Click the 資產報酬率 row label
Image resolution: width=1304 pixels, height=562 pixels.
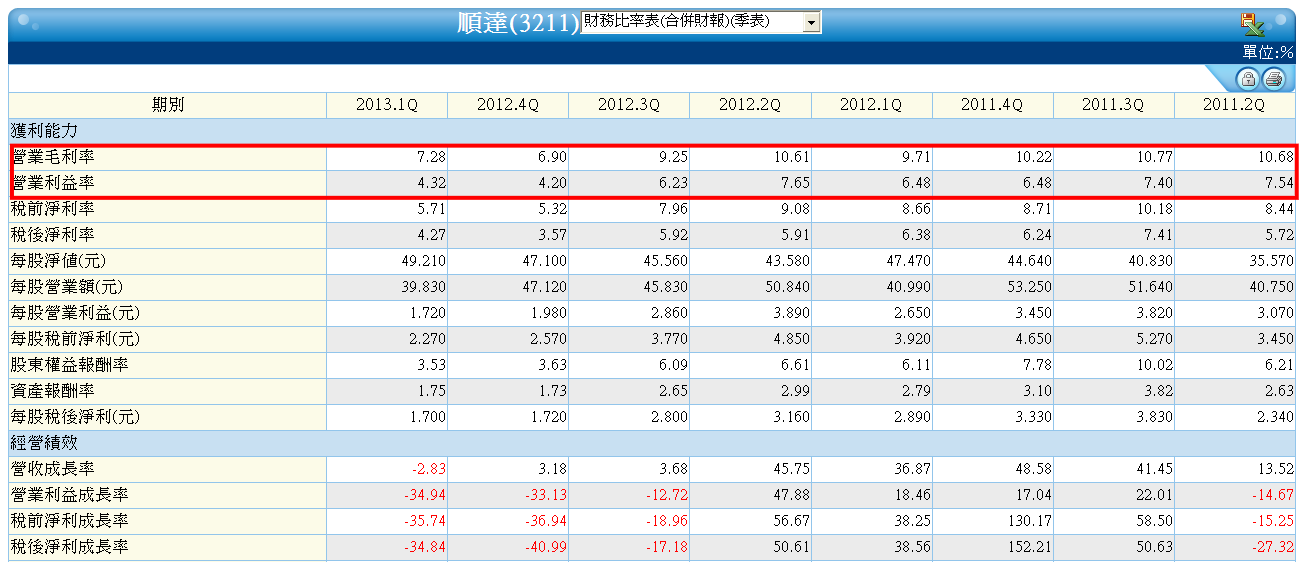pos(54,391)
